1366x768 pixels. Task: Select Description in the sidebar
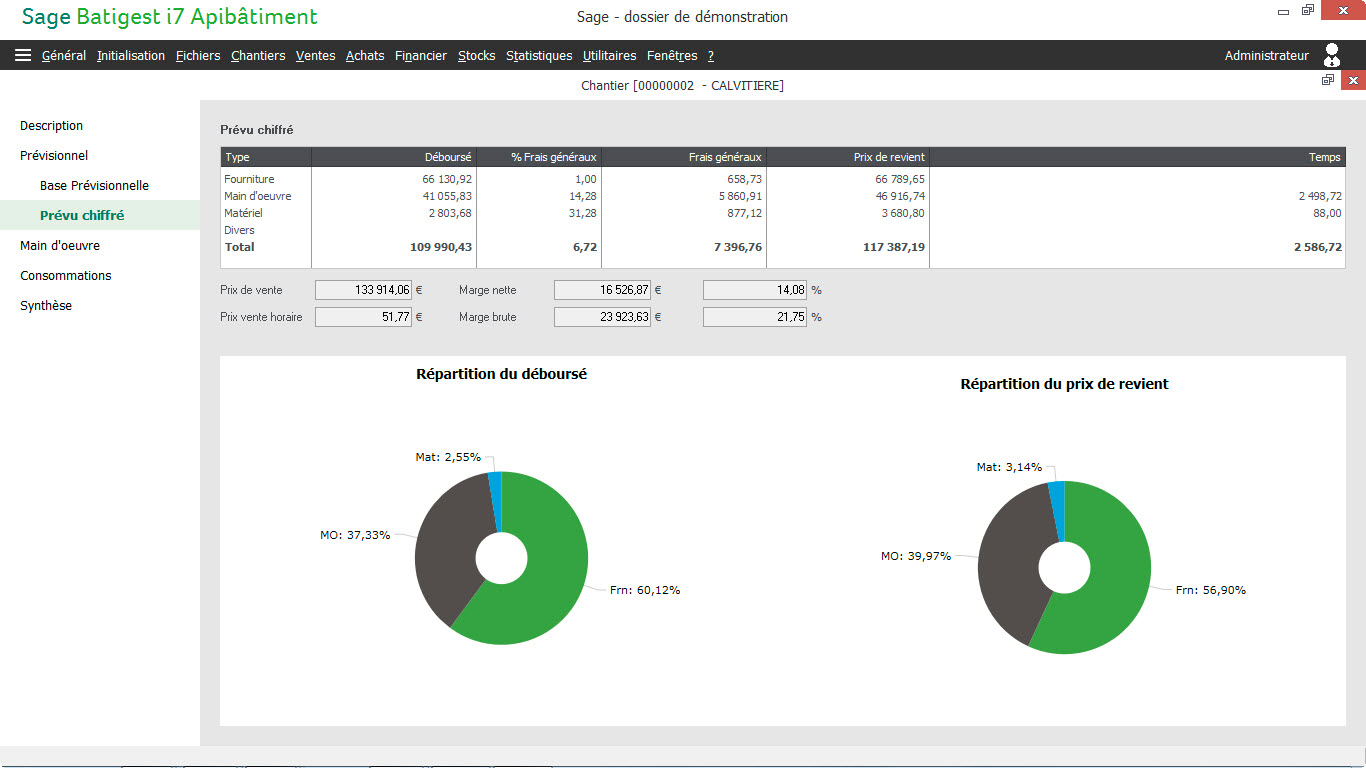point(52,126)
